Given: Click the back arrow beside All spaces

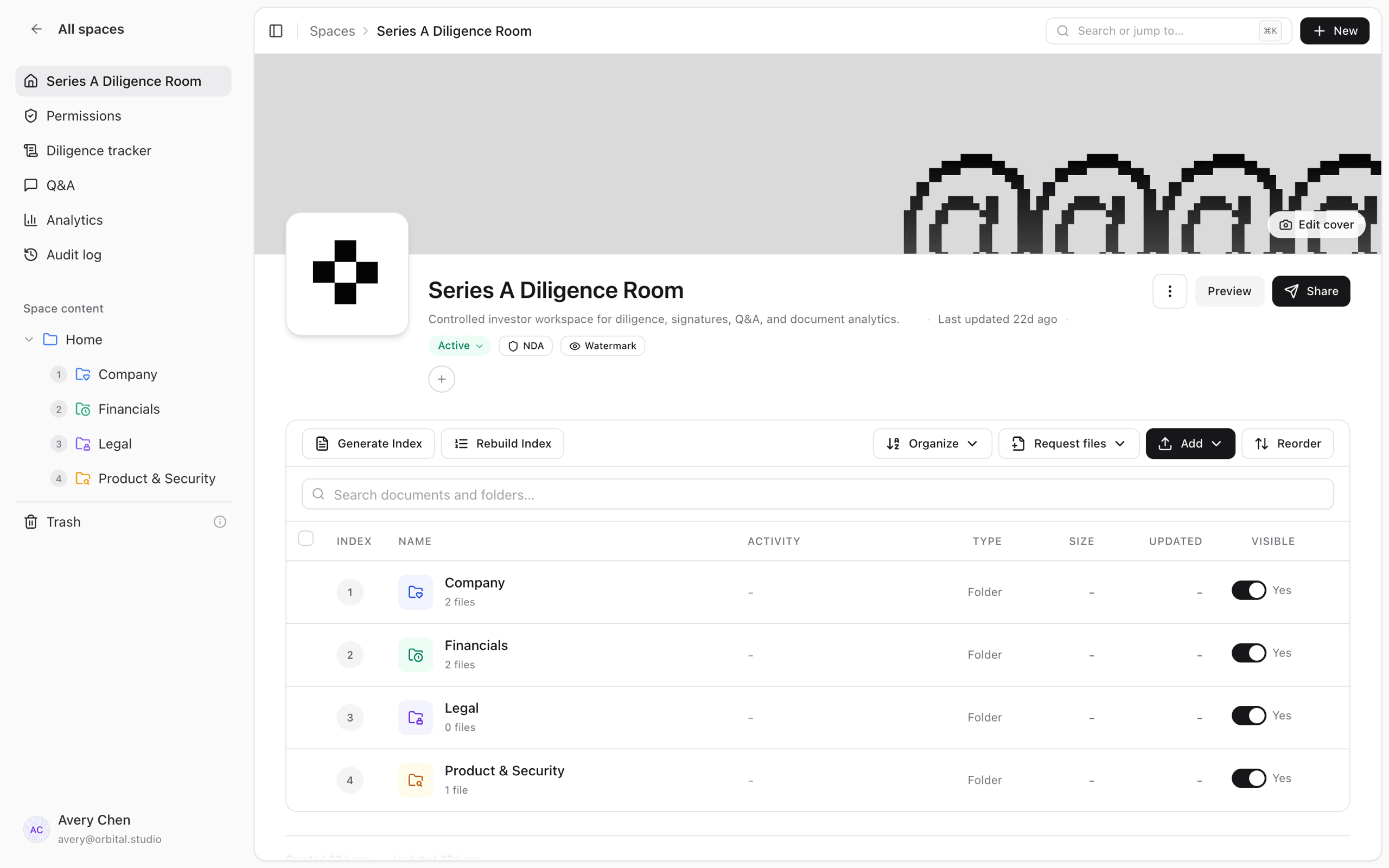Looking at the screenshot, I should pyautogui.click(x=36, y=29).
